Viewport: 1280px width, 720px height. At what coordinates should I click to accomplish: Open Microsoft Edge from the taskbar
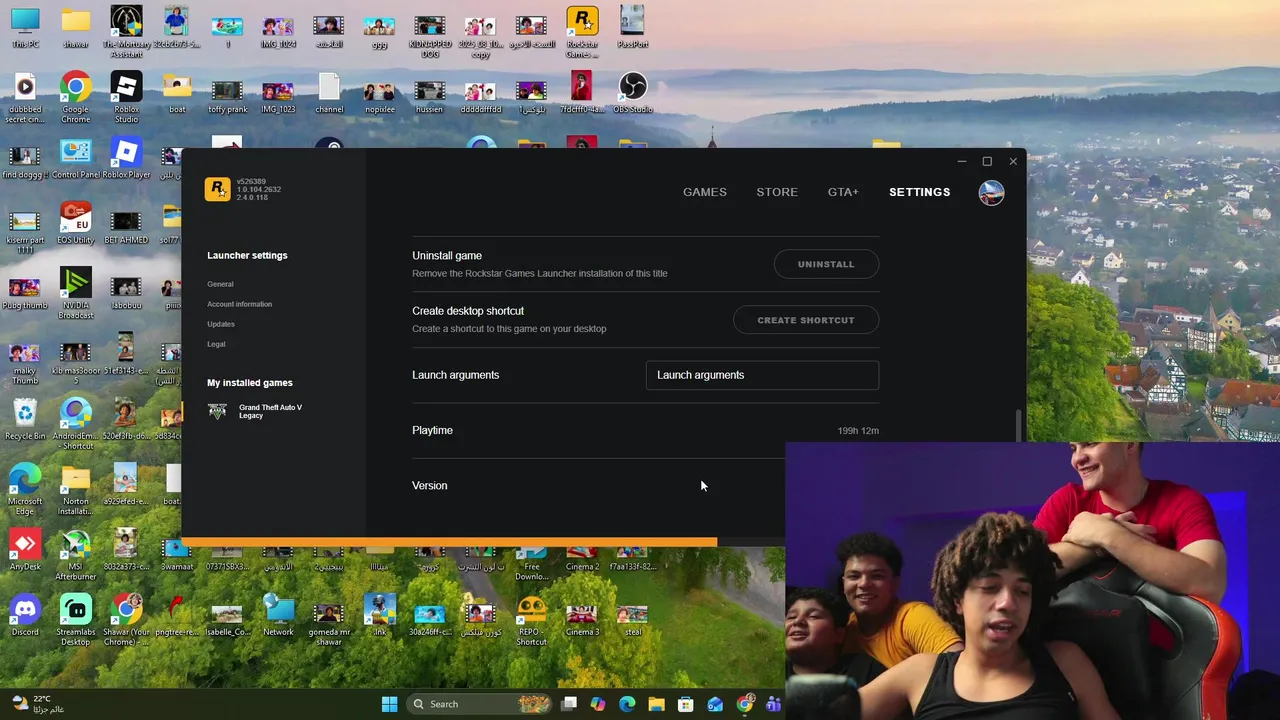tap(627, 704)
